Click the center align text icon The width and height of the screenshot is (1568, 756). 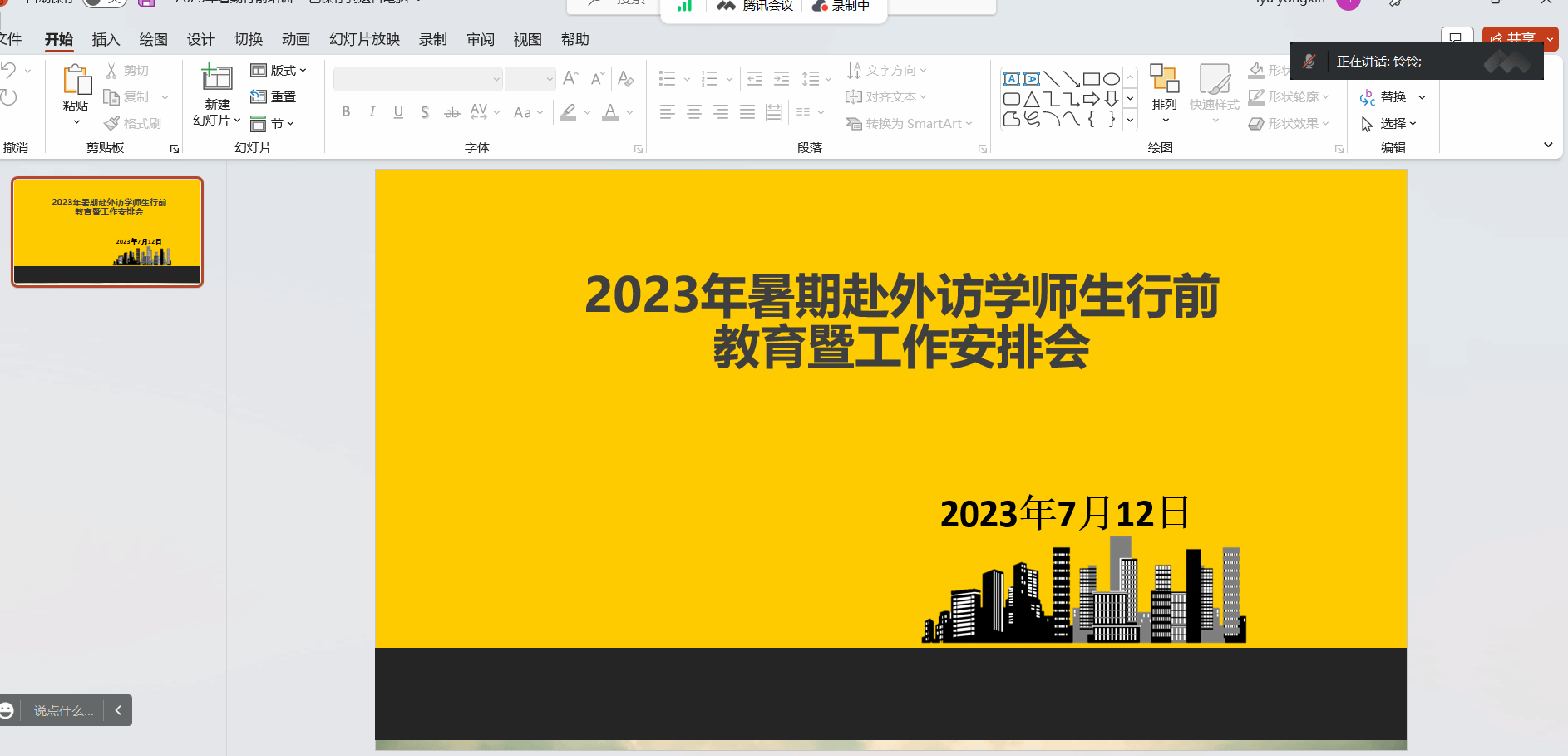(694, 112)
